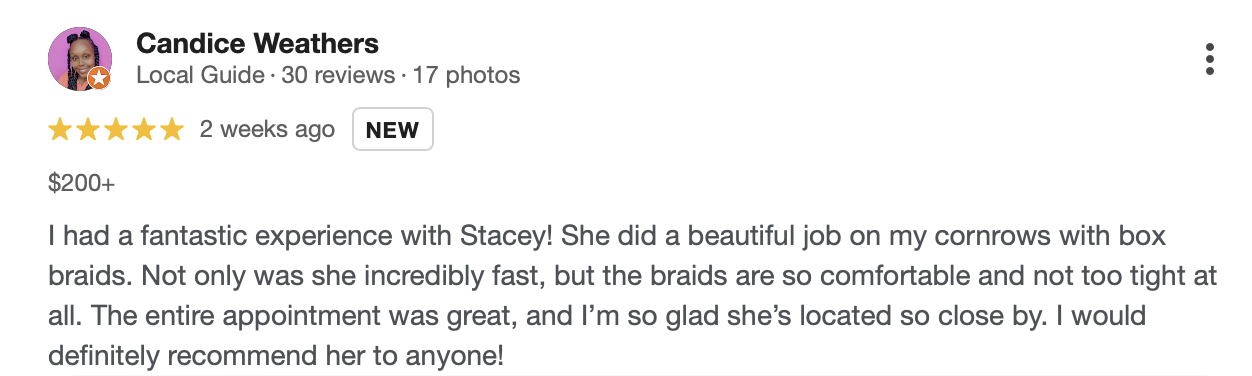
Task: Open the Candice Weathers reviewer name link
Action: click(257, 43)
